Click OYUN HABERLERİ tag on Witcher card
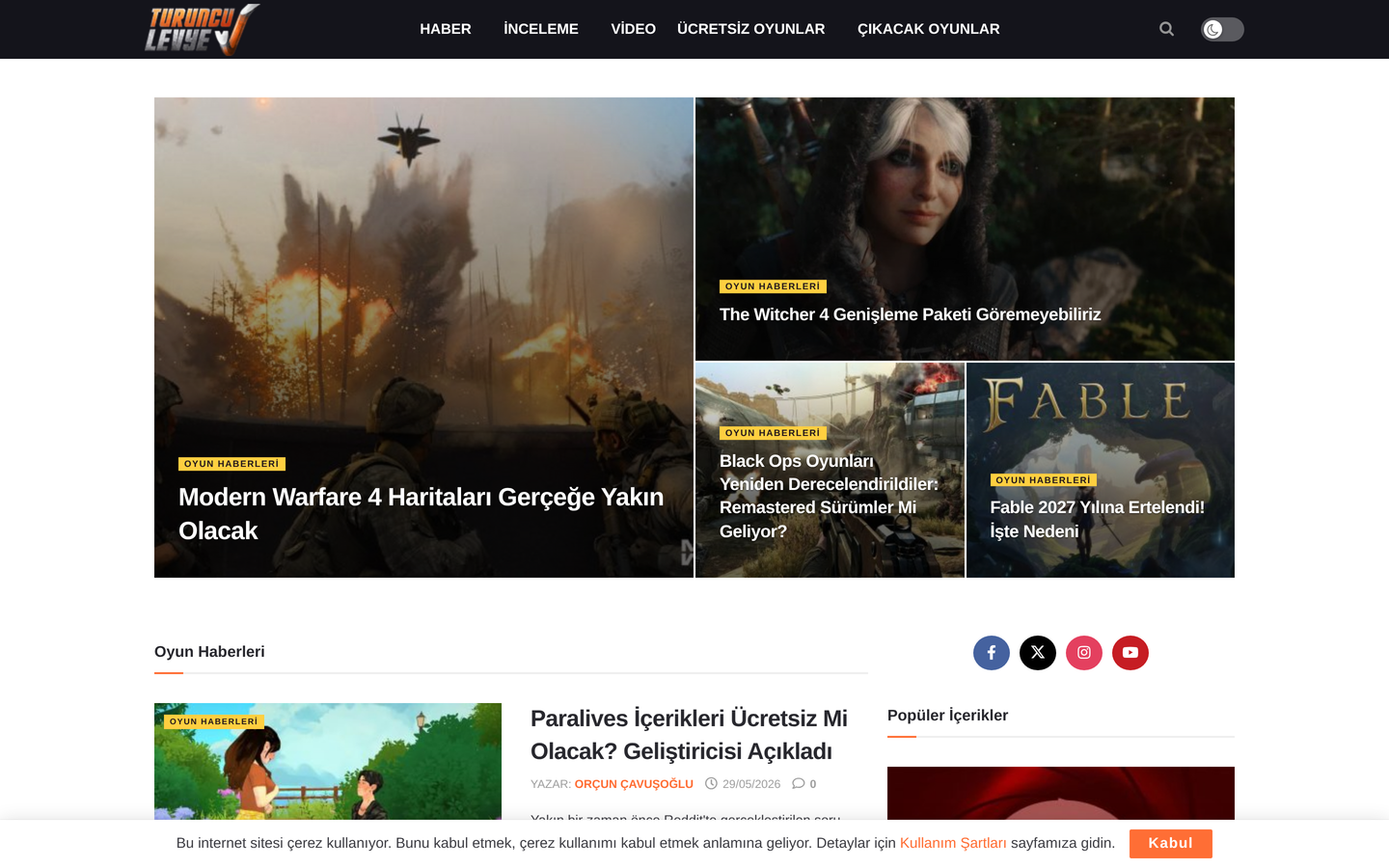 773,286
